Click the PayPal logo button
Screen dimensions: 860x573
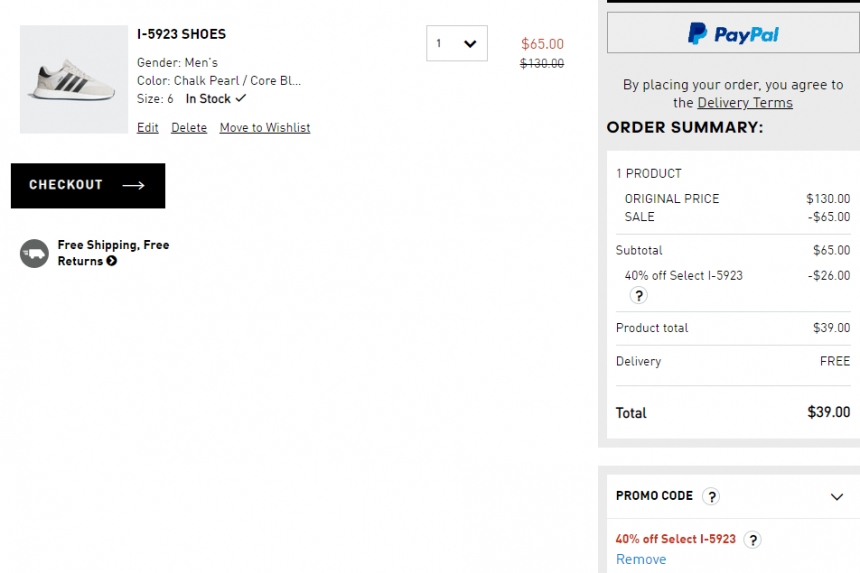pyautogui.click(x=733, y=33)
